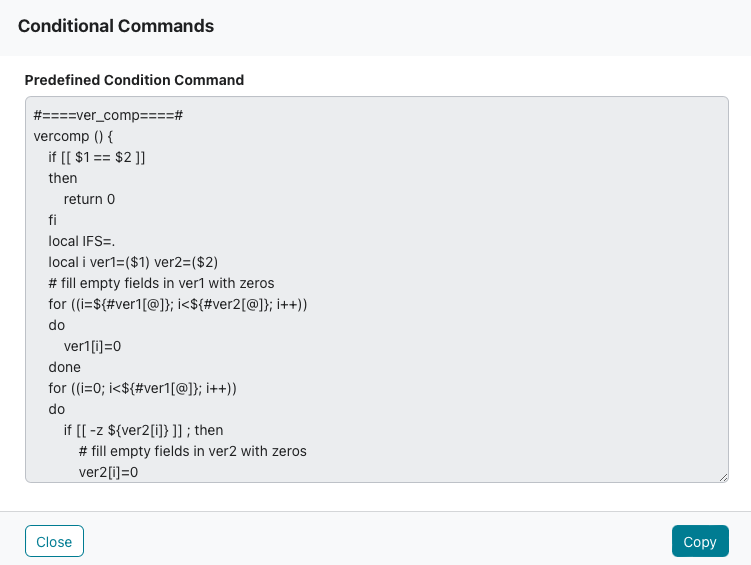Viewport: 751px width, 565px height.
Task: Click the 'return 0' line
Action: [89, 199]
